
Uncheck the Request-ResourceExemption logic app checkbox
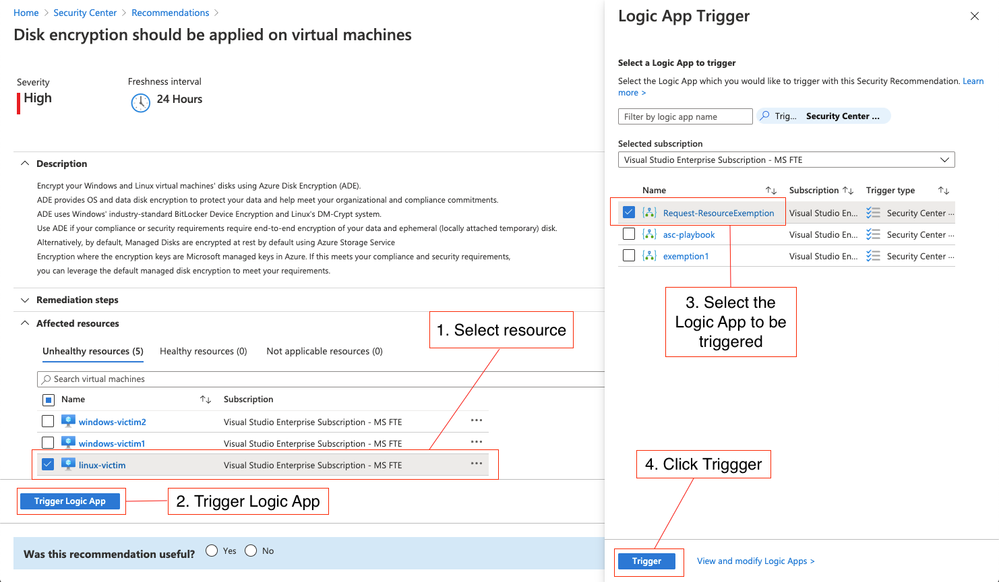click(629, 212)
